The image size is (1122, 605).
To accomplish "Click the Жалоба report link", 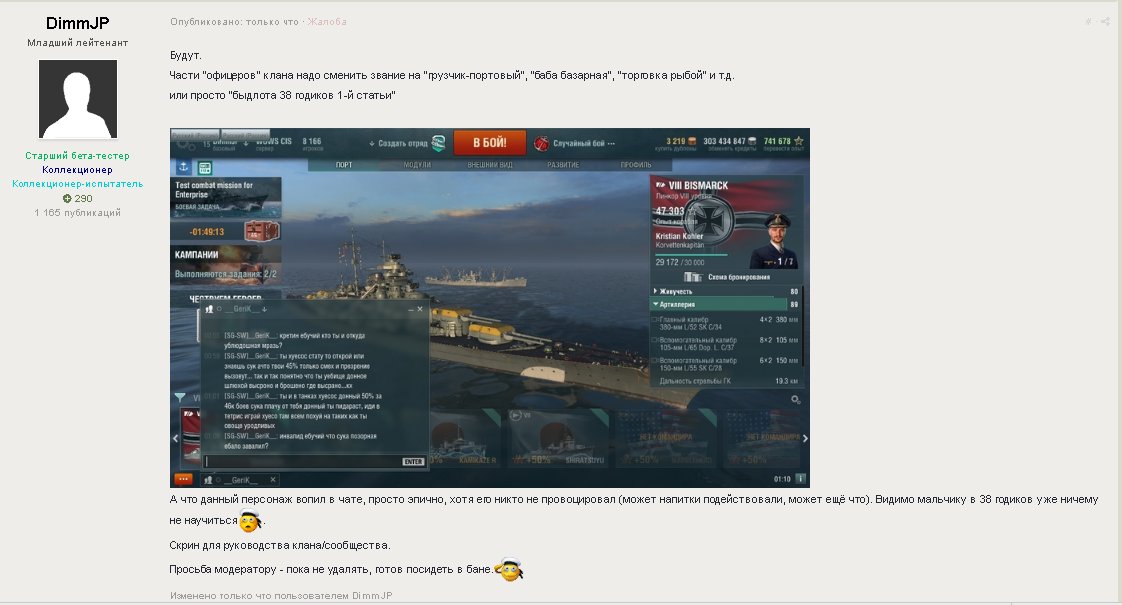I will point(327,21).
